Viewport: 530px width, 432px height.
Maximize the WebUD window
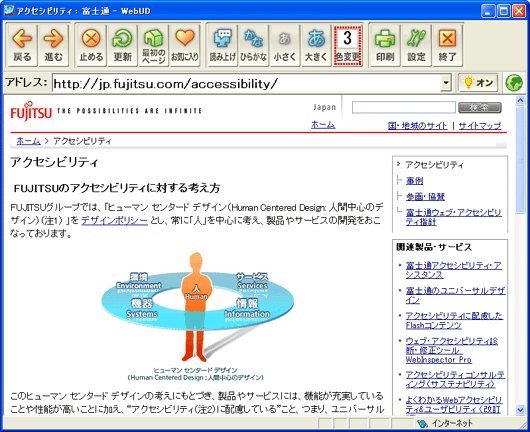click(x=504, y=11)
